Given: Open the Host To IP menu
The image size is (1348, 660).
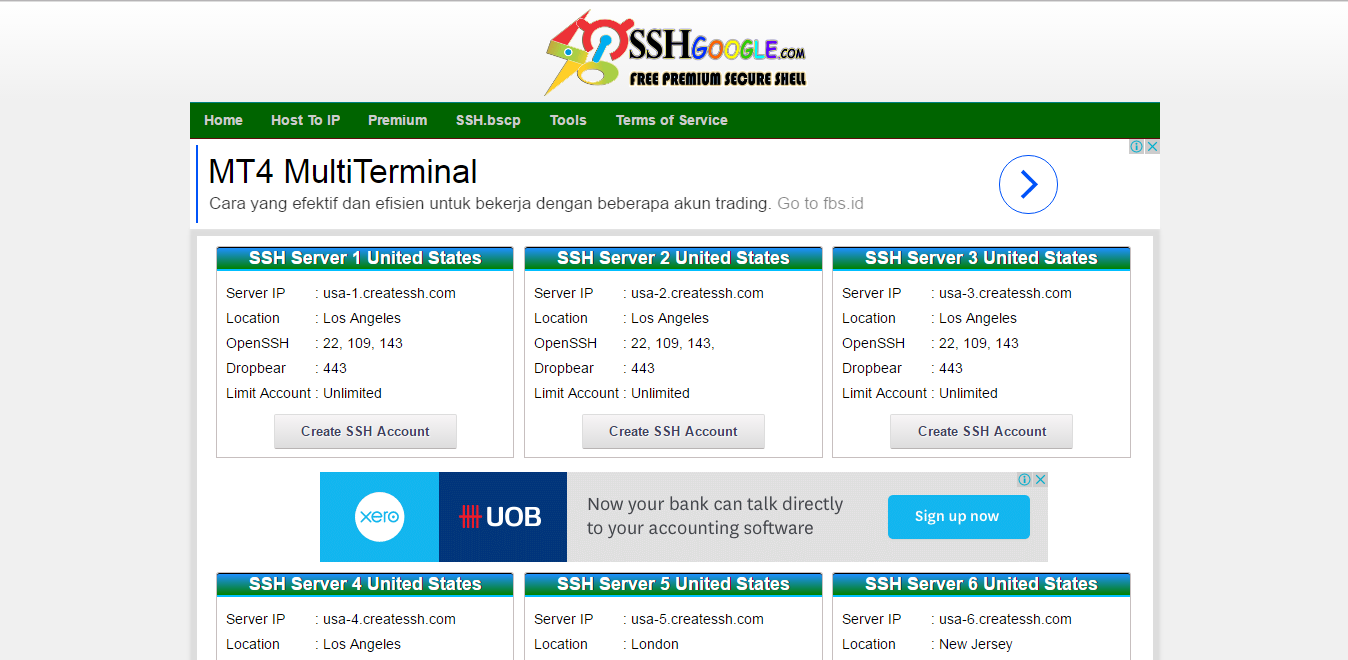Looking at the screenshot, I should click(x=305, y=120).
